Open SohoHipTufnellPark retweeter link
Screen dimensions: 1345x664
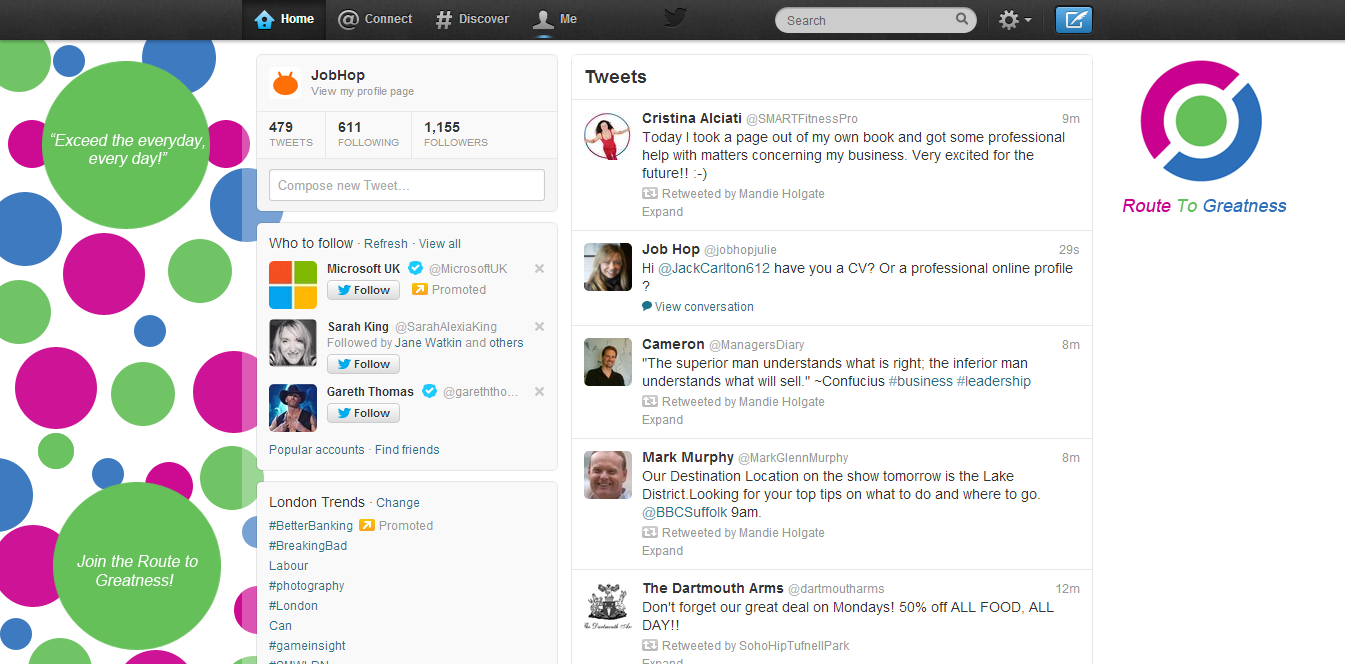pyautogui.click(x=794, y=646)
